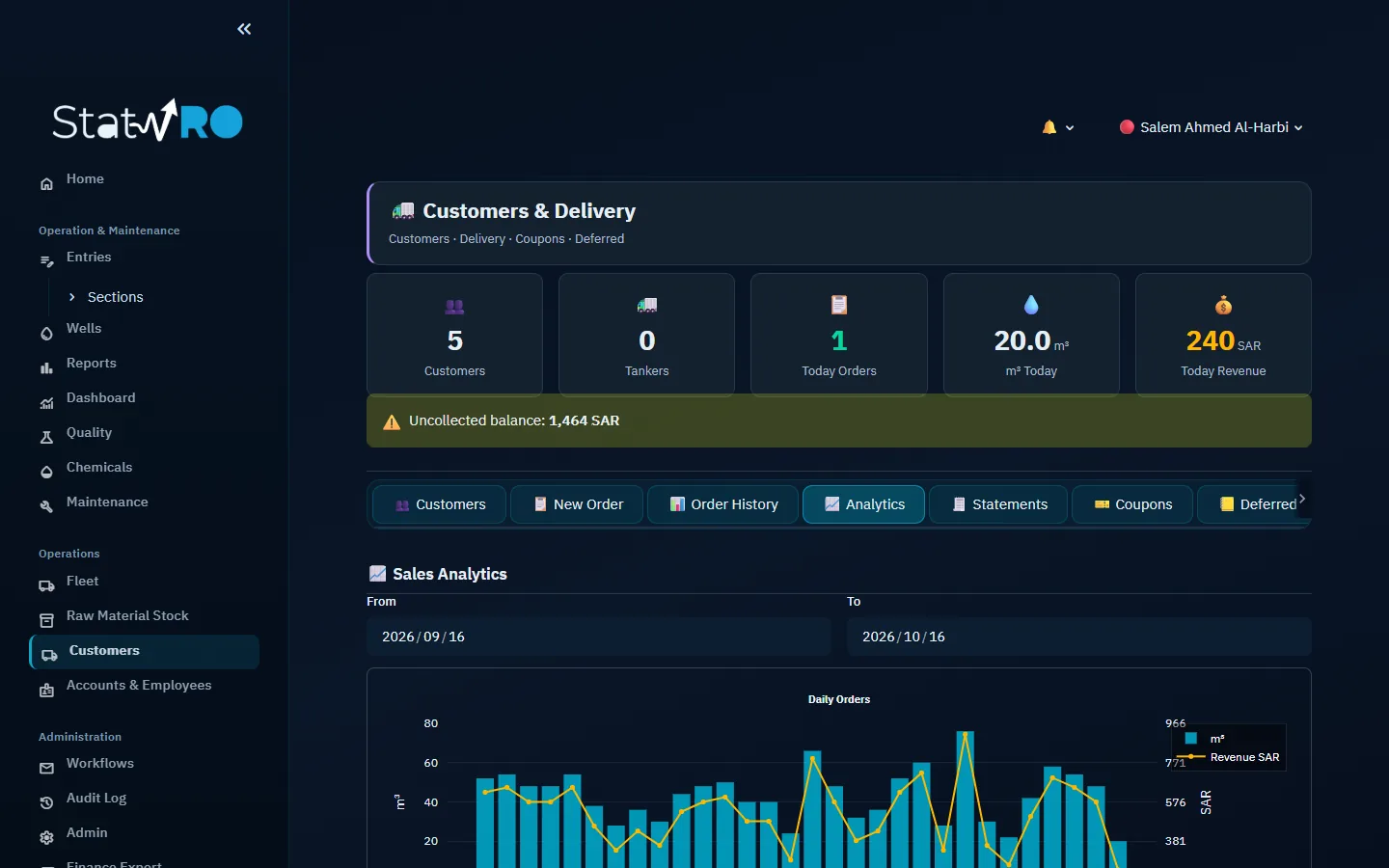Image resolution: width=1389 pixels, height=868 pixels.
Task: Click the Today Revenue stat card
Action: click(1223, 335)
